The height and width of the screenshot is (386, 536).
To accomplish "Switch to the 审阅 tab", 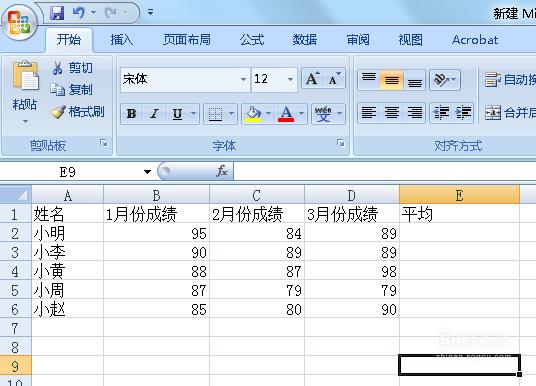I will tap(358, 40).
